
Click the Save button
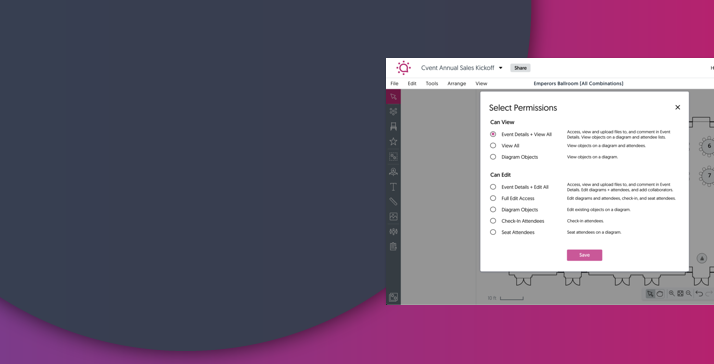click(584, 255)
